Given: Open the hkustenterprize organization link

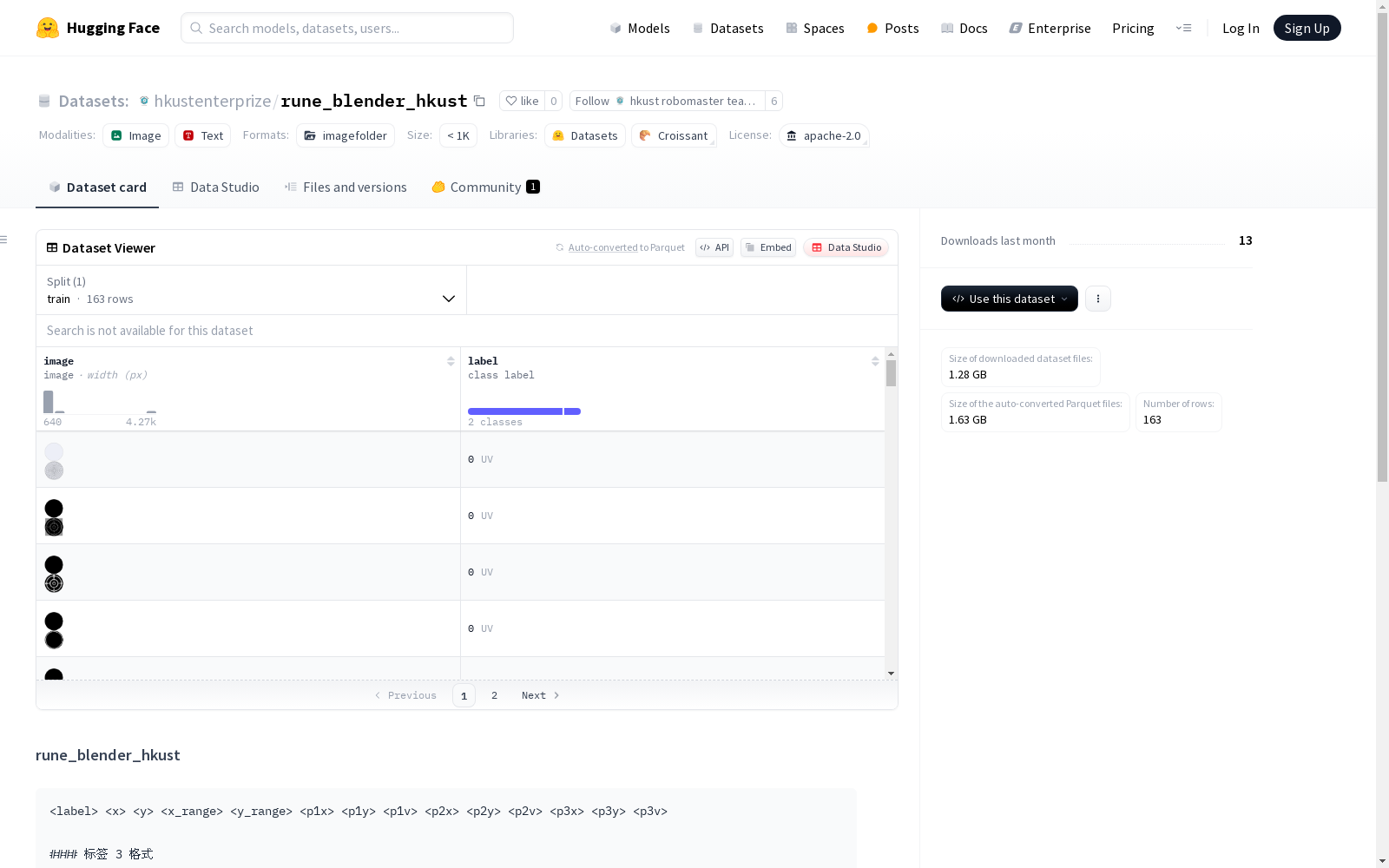Looking at the screenshot, I should [213, 101].
